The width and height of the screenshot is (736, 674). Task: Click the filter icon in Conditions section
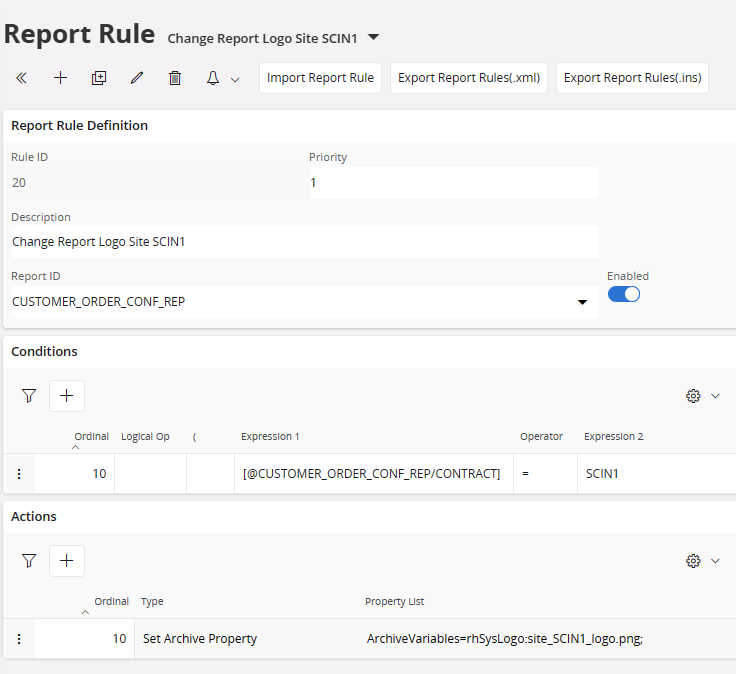(x=29, y=396)
